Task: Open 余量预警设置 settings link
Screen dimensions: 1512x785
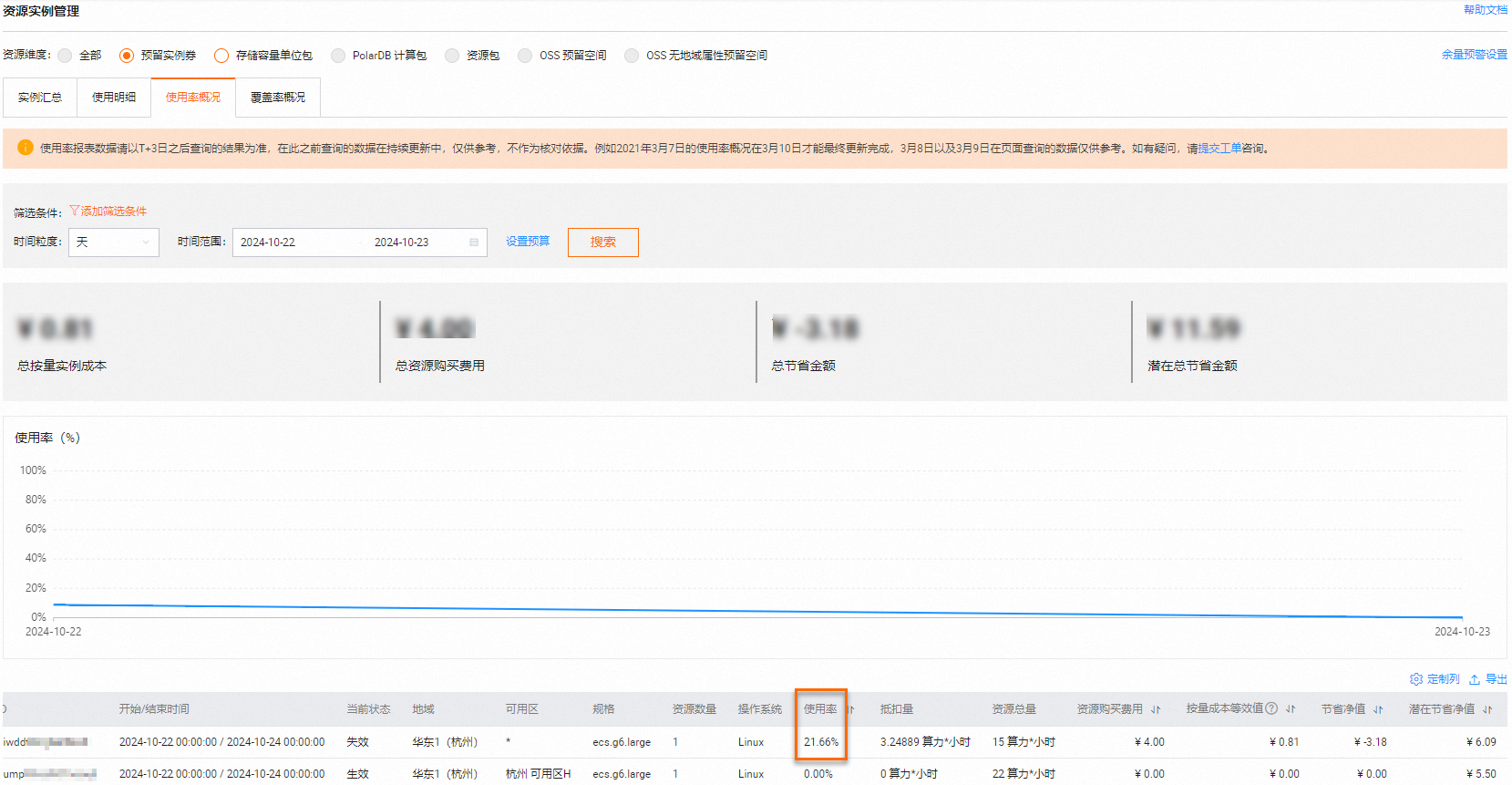Action: 1475,55
